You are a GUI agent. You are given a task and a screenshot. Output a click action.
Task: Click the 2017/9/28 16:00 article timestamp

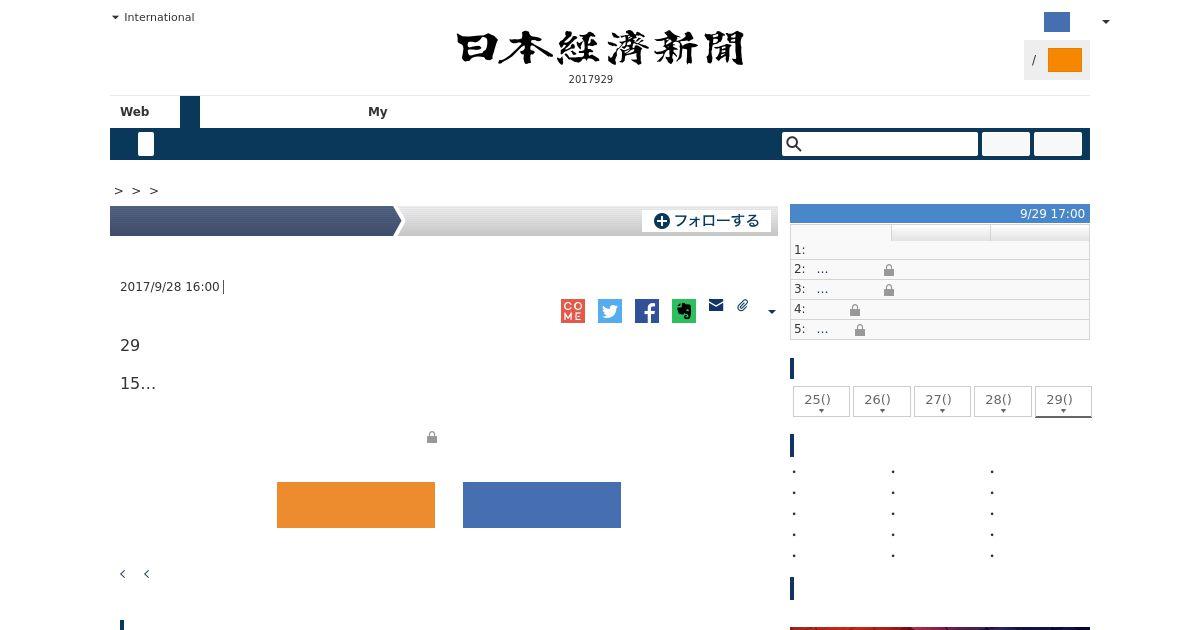coord(170,287)
